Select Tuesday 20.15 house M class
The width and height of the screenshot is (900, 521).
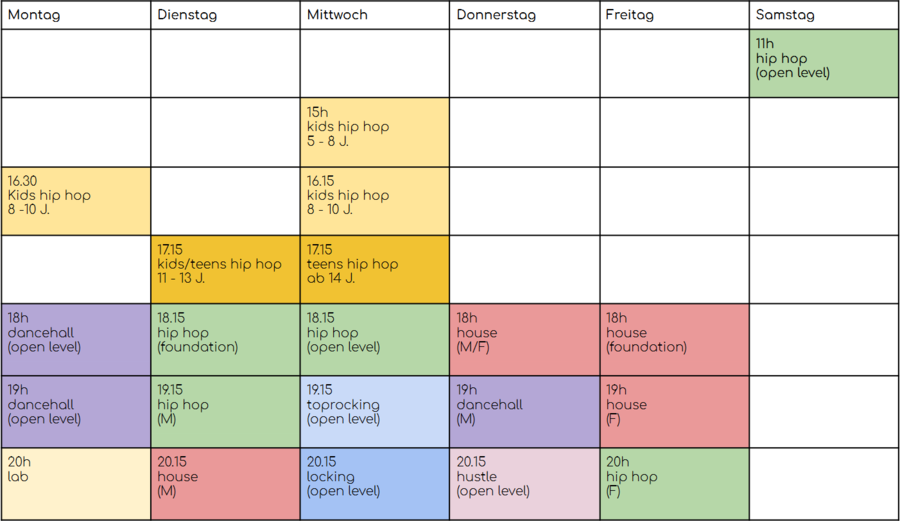click(226, 484)
